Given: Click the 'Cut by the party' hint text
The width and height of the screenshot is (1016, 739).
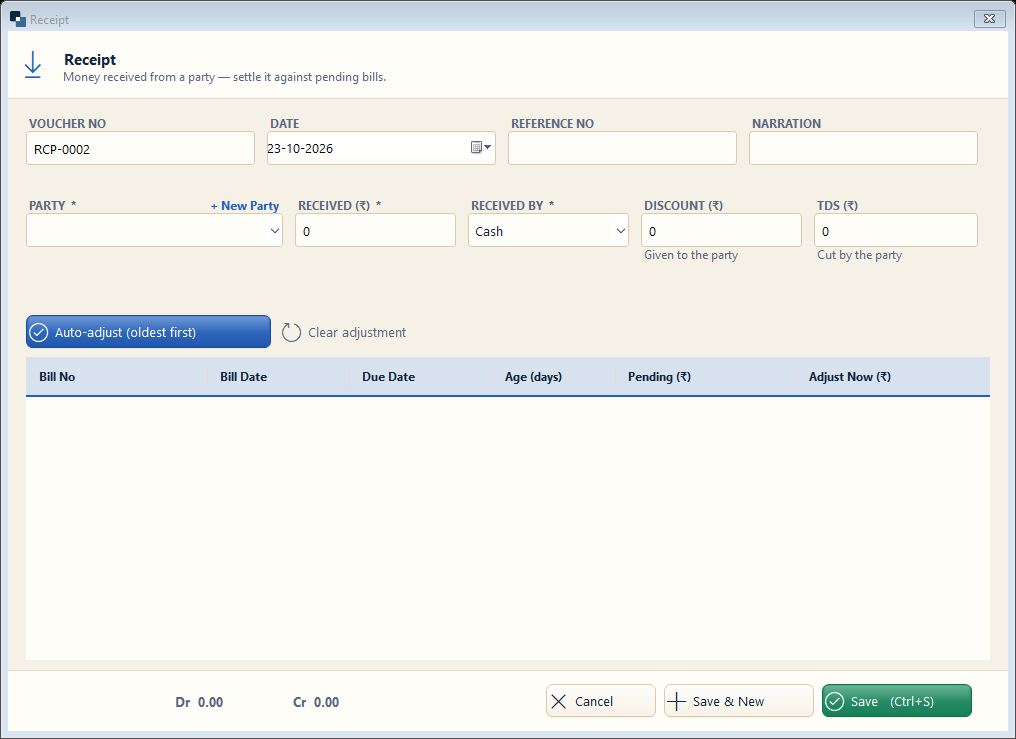Looking at the screenshot, I should click(x=859, y=255).
